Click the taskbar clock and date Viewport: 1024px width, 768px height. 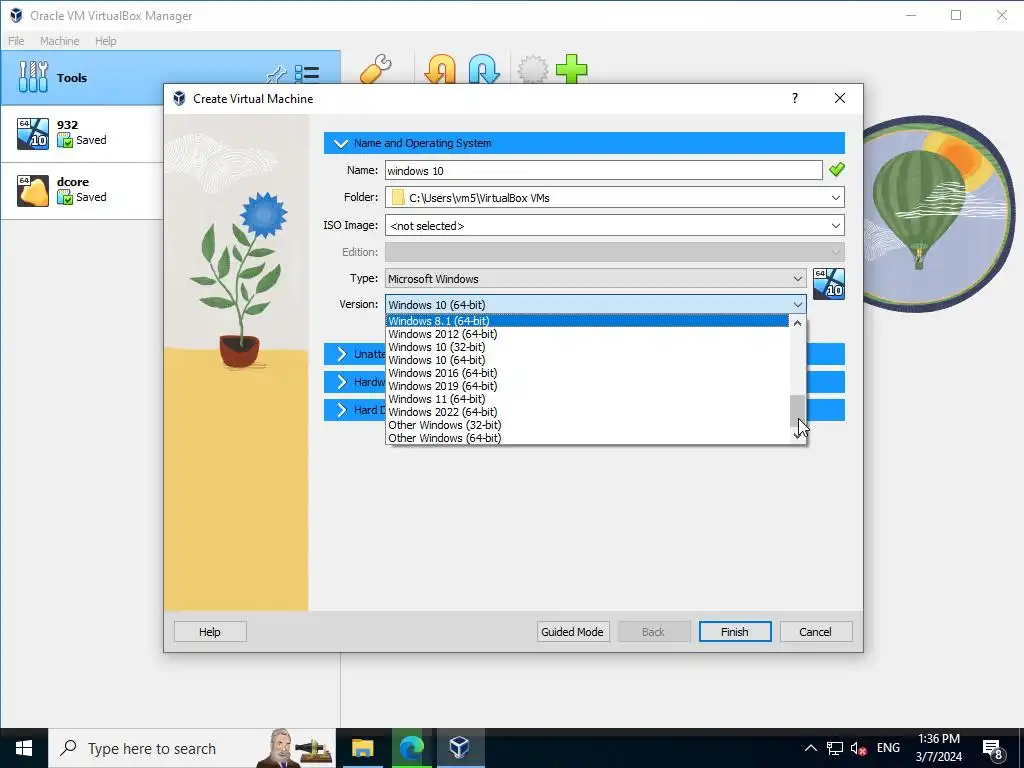938,748
